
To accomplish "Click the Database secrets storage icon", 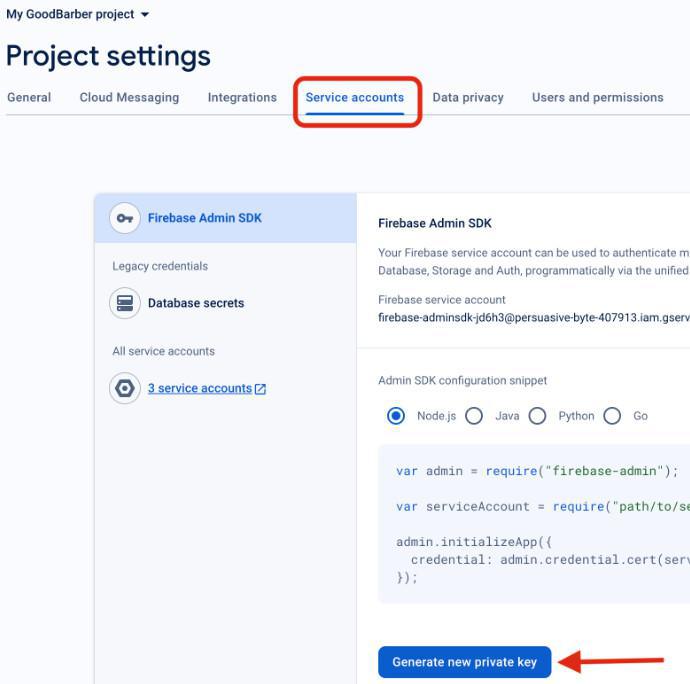I will coord(125,303).
